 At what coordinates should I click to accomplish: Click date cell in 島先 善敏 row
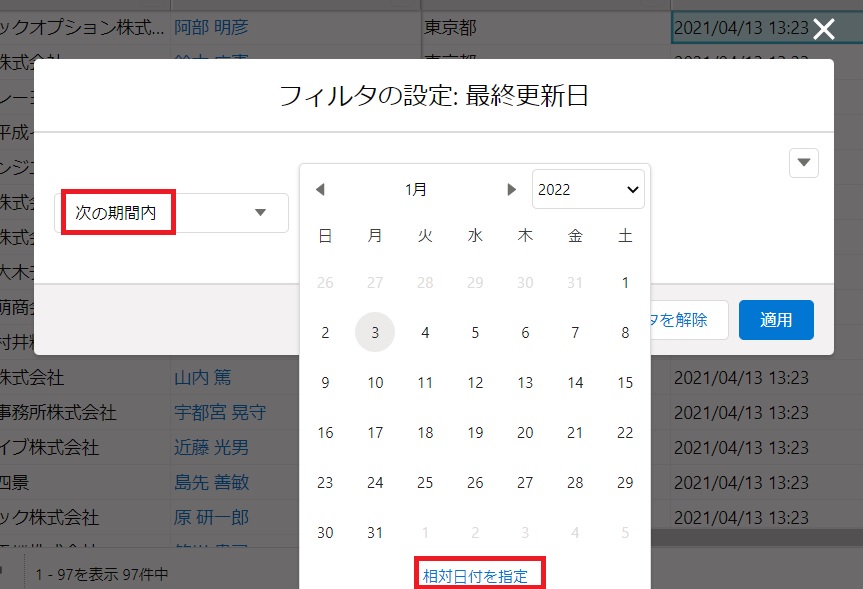pyautogui.click(x=741, y=483)
